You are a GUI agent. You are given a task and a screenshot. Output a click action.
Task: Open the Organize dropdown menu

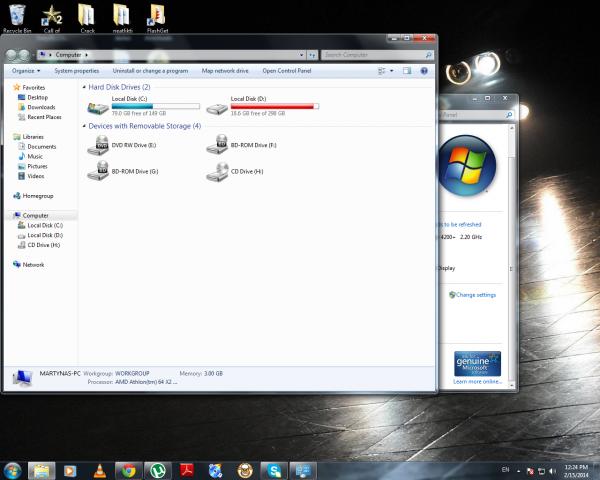pos(26,71)
